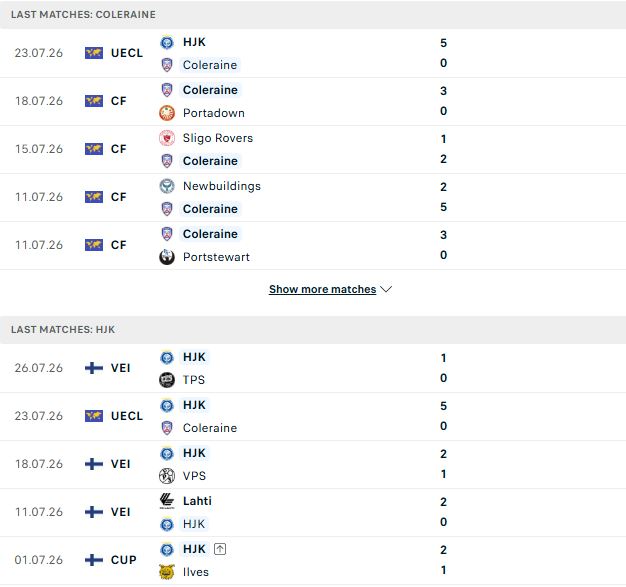Click the VPS club logo
The image size is (626, 587).
coord(167,476)
